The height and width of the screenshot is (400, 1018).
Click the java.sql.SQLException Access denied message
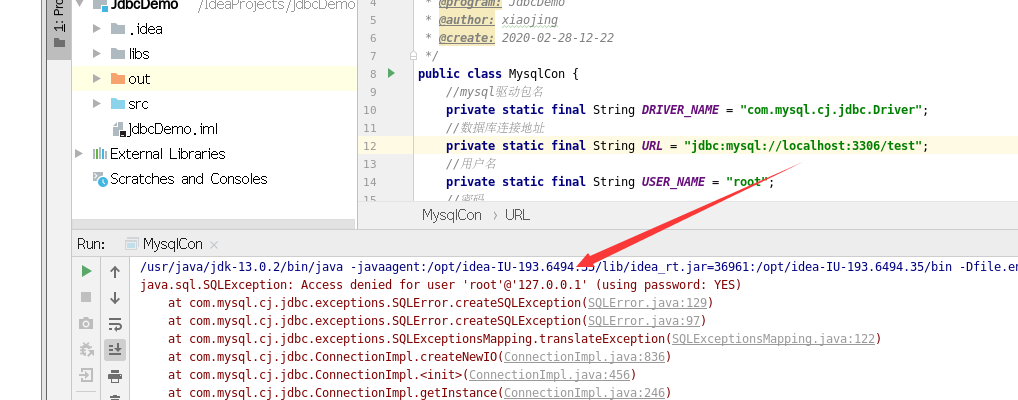[x=441, y=284]
